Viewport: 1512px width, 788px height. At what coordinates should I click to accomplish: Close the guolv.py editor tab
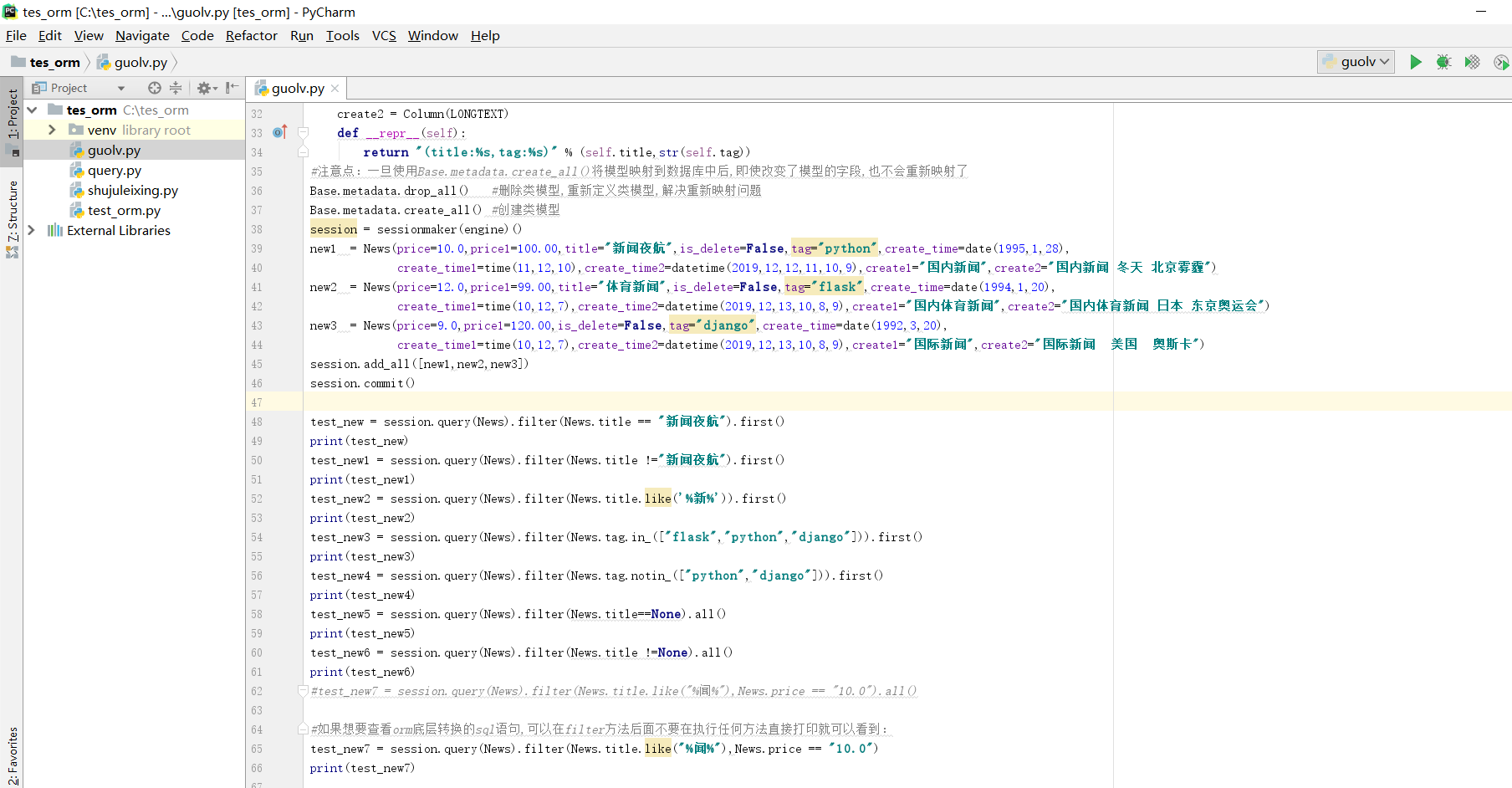pos(335,88)
